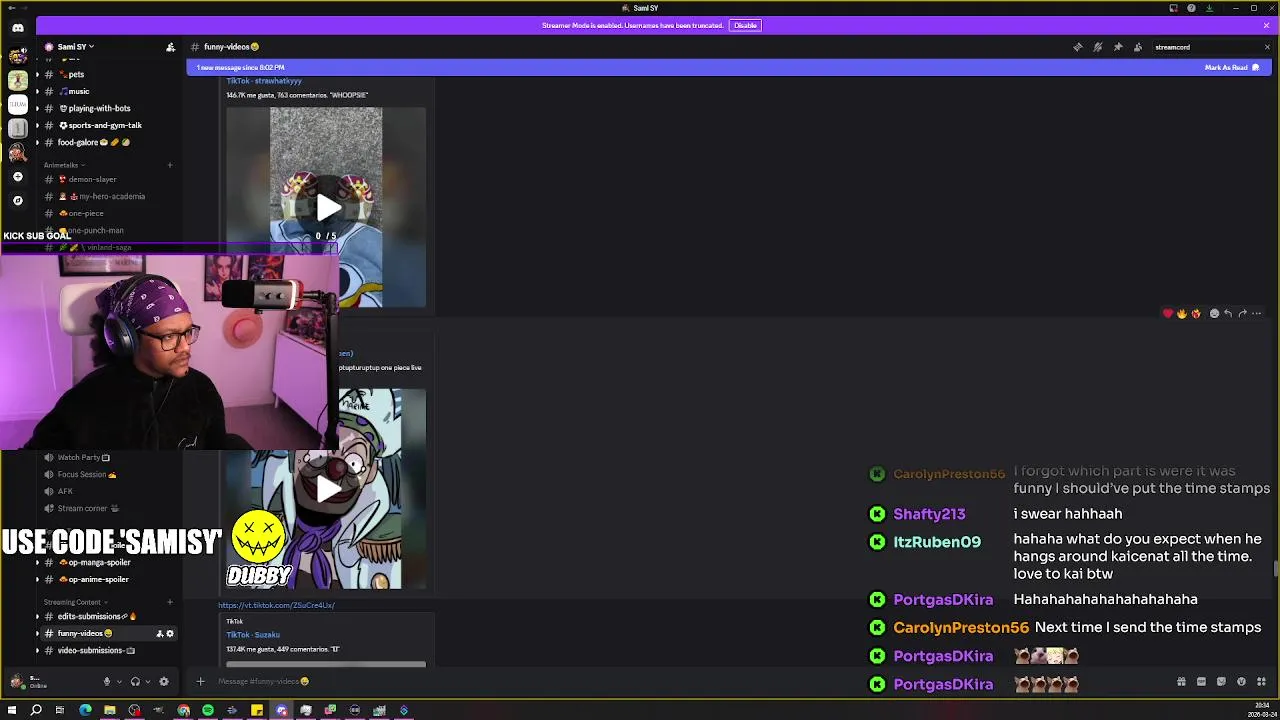Image resolution: width=1280 pixels, height=720 pixels.
Task: Expand the playing-with-bots channel arrow
Action: (x=38, y=108)
